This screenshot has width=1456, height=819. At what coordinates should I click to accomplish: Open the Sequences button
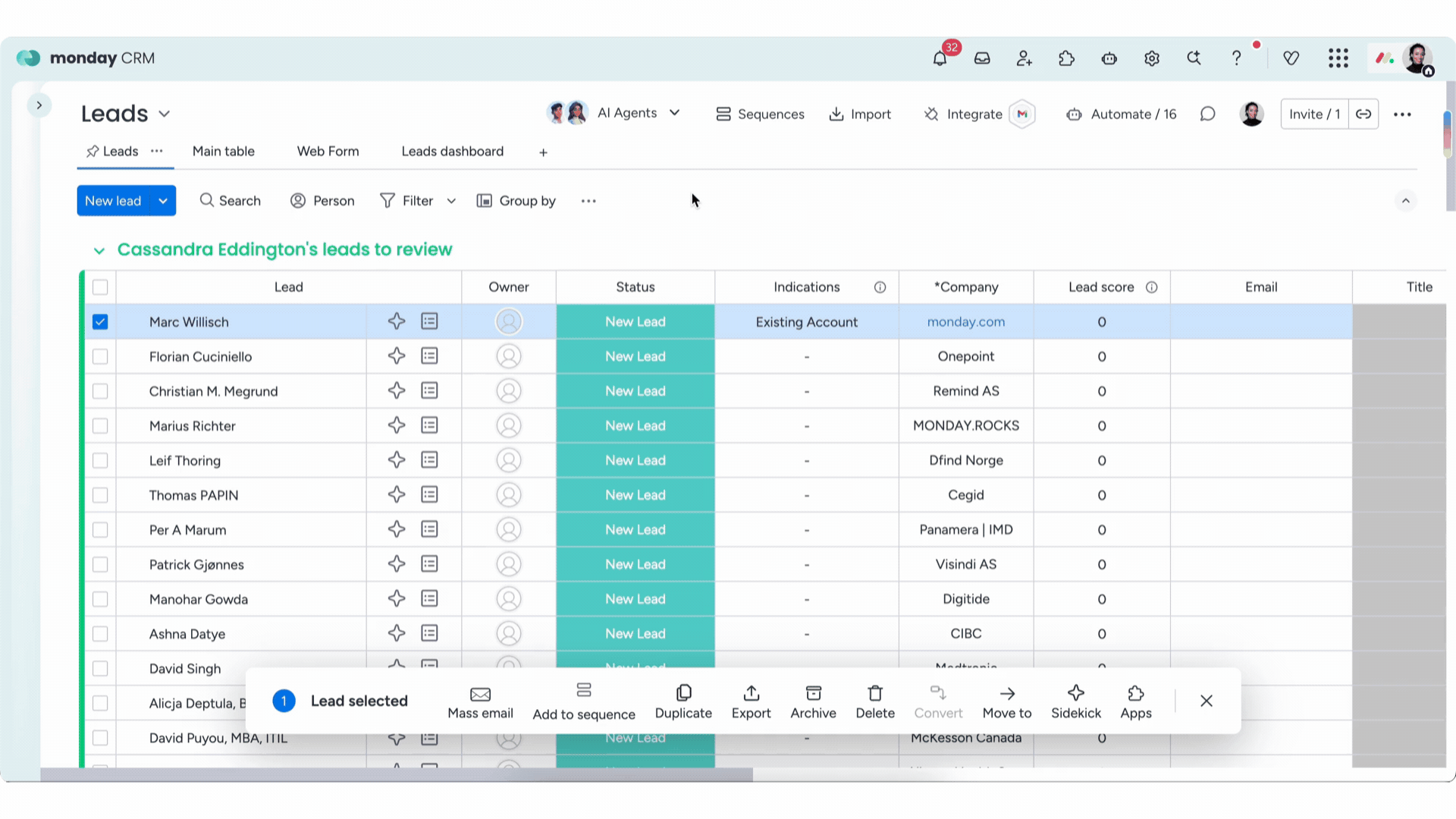[761, 115]
